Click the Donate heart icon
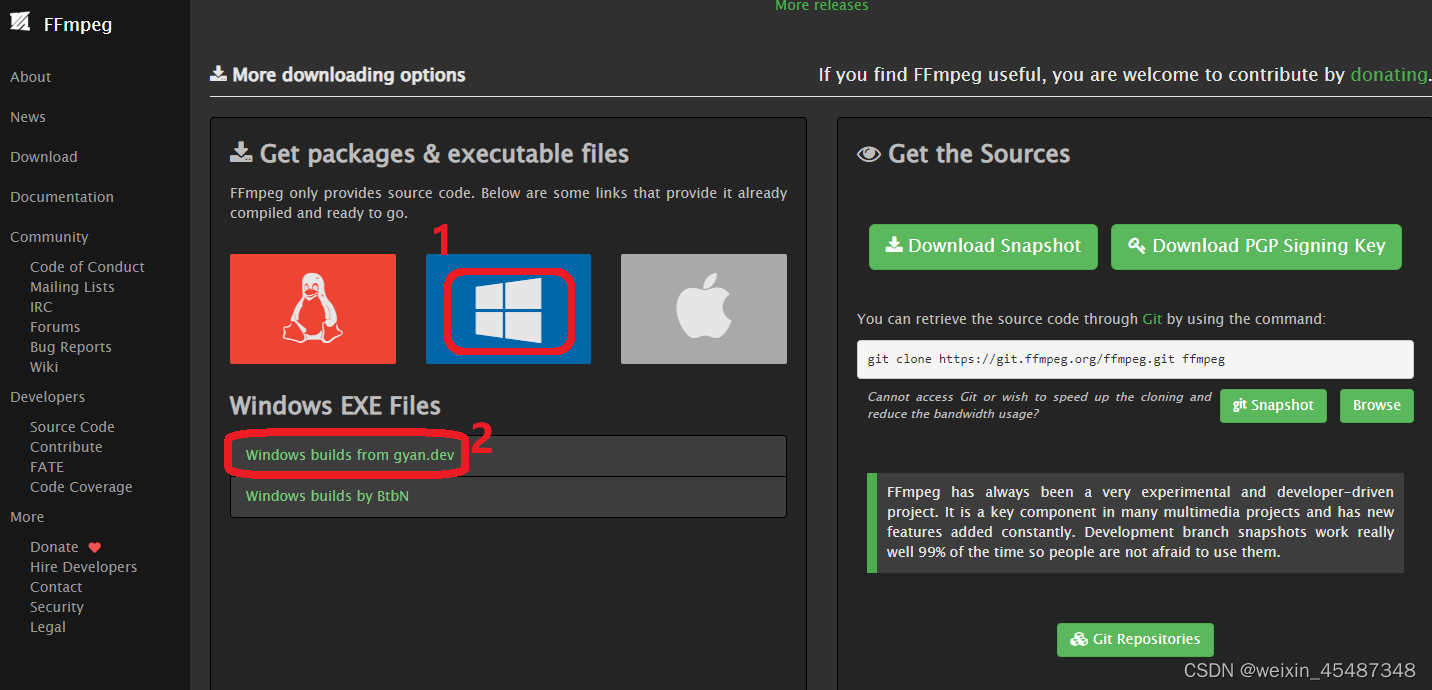 [95, 547]
